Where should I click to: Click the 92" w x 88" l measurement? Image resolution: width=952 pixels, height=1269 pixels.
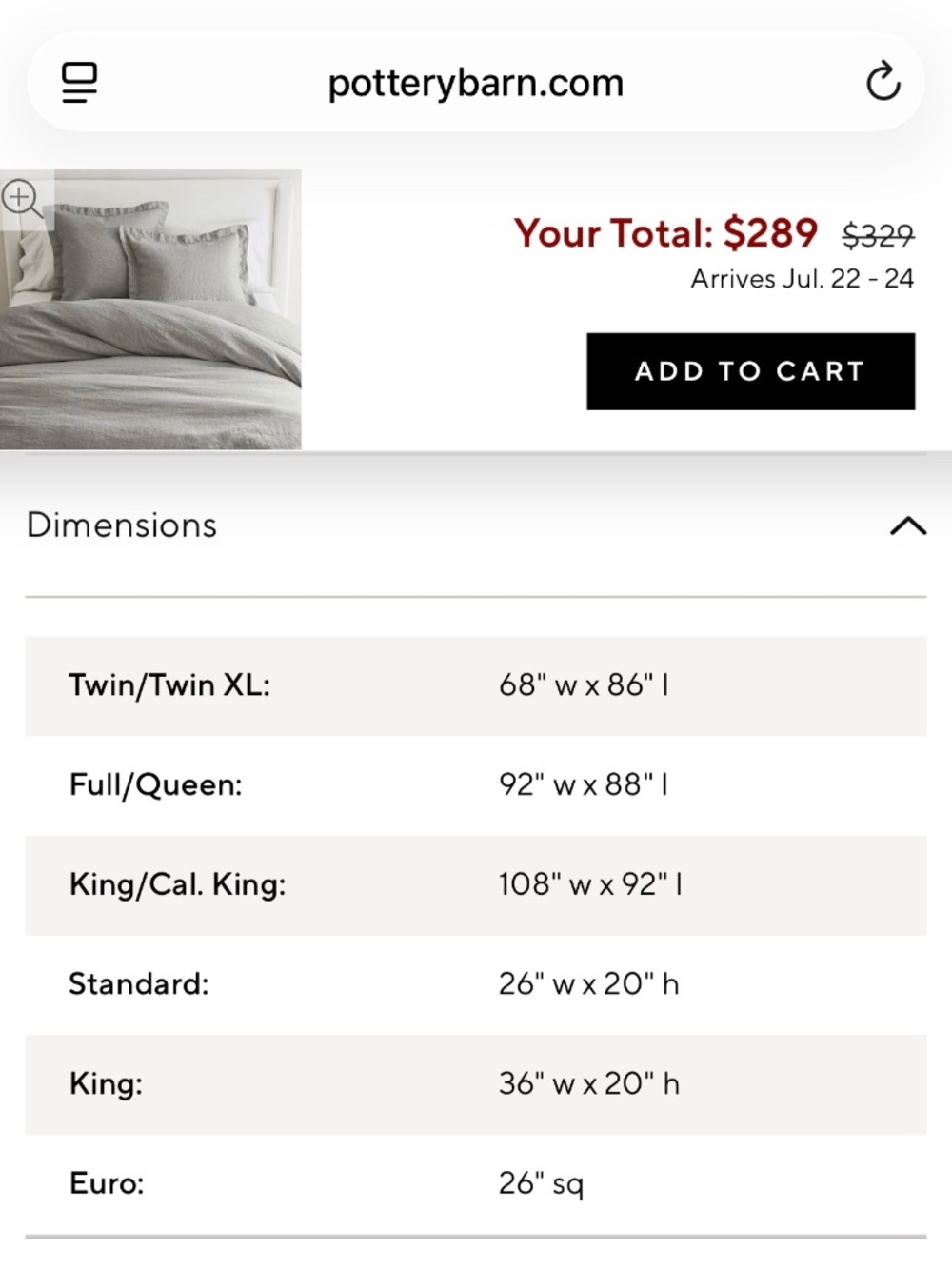coord(584,785)
